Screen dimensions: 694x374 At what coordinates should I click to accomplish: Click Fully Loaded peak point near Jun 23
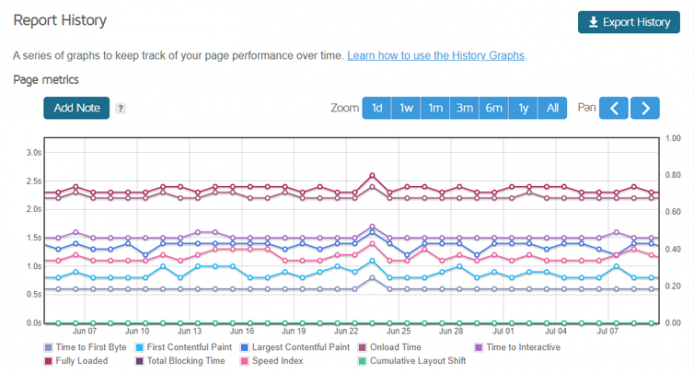tap(372, 175)
